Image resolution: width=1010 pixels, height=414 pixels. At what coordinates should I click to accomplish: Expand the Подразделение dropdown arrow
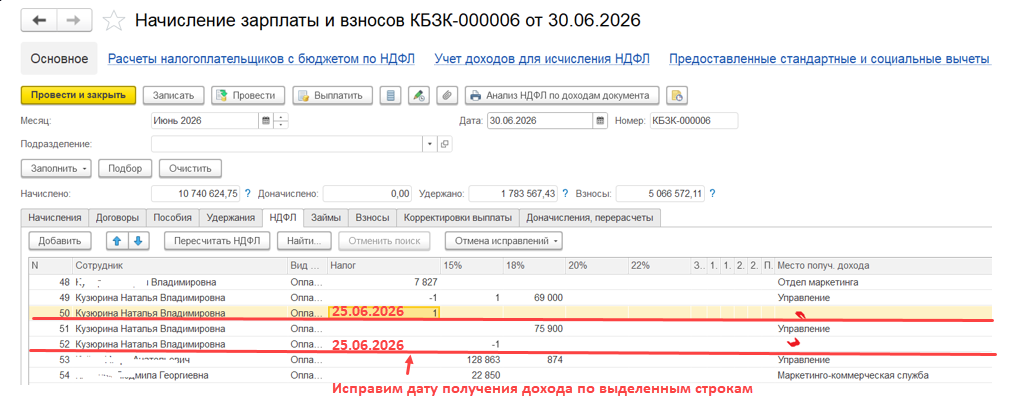pos(430,144)
